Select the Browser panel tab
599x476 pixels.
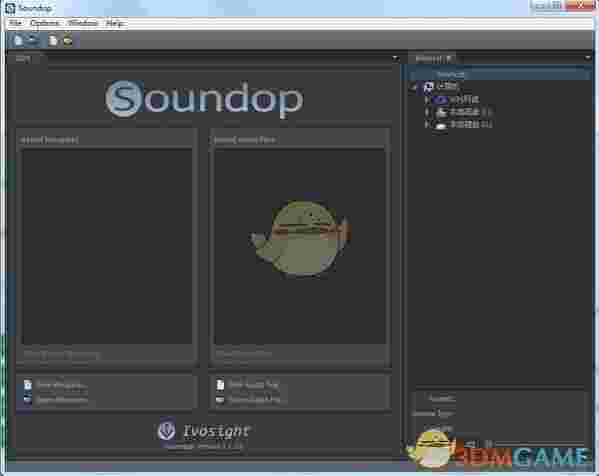click(433, 59)
